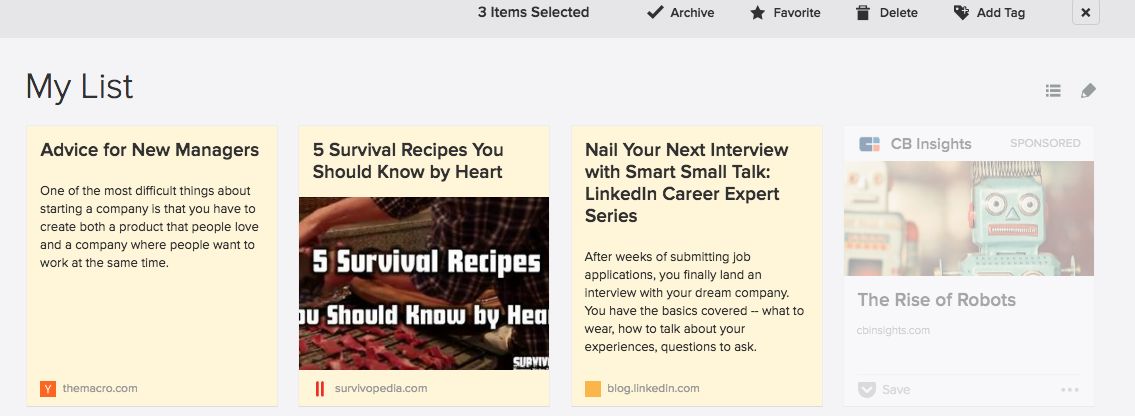Viewport: 1135px width, 416px height.
Task: Click the Delete trash can icon
Action: (862, 12)
